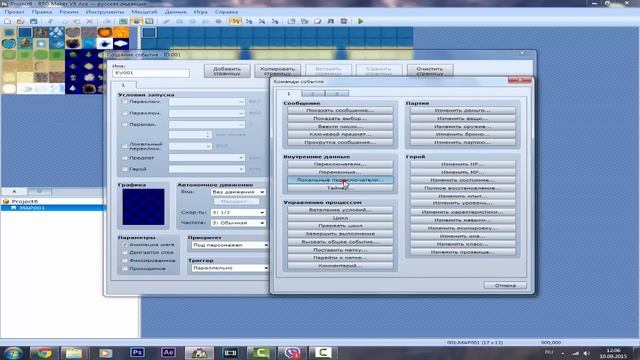Screen dimensions: 640x360
Task: Select the Pencil drawing tool
Action: coord(167,21)
